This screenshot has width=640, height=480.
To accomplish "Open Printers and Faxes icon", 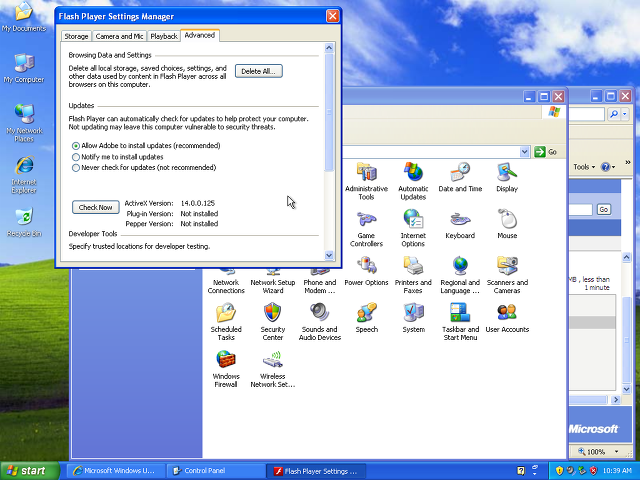I will (413, 275).
